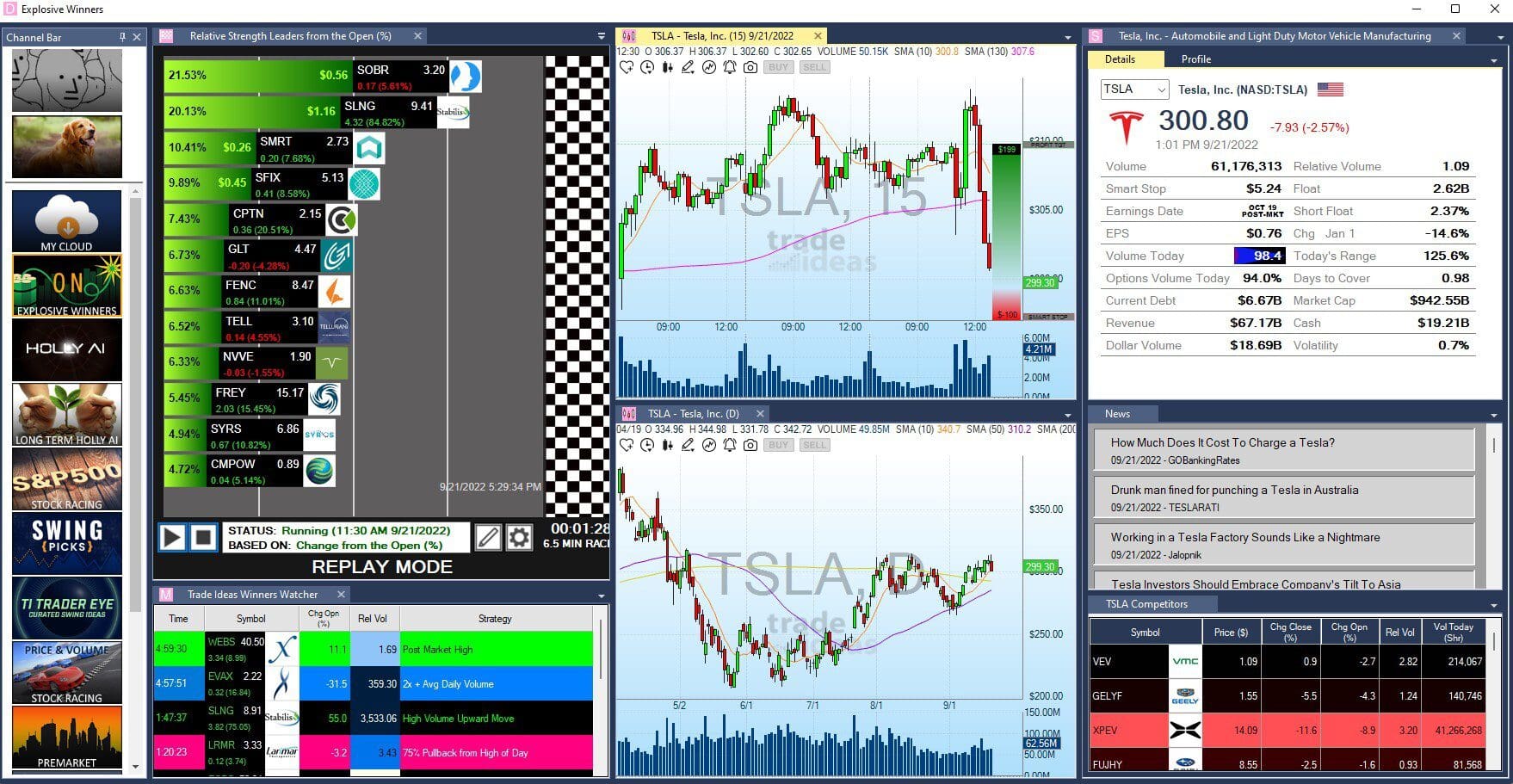1513x784 pixels.
Task: Select WEBS row in Winners Watcher
Action: [x=374, y=649]
